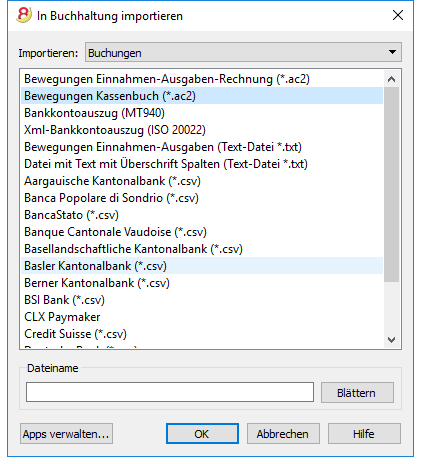Select Bewegungen Kassenbuch (*.ac2) entry
421x464 pixels.
(202, 96)
